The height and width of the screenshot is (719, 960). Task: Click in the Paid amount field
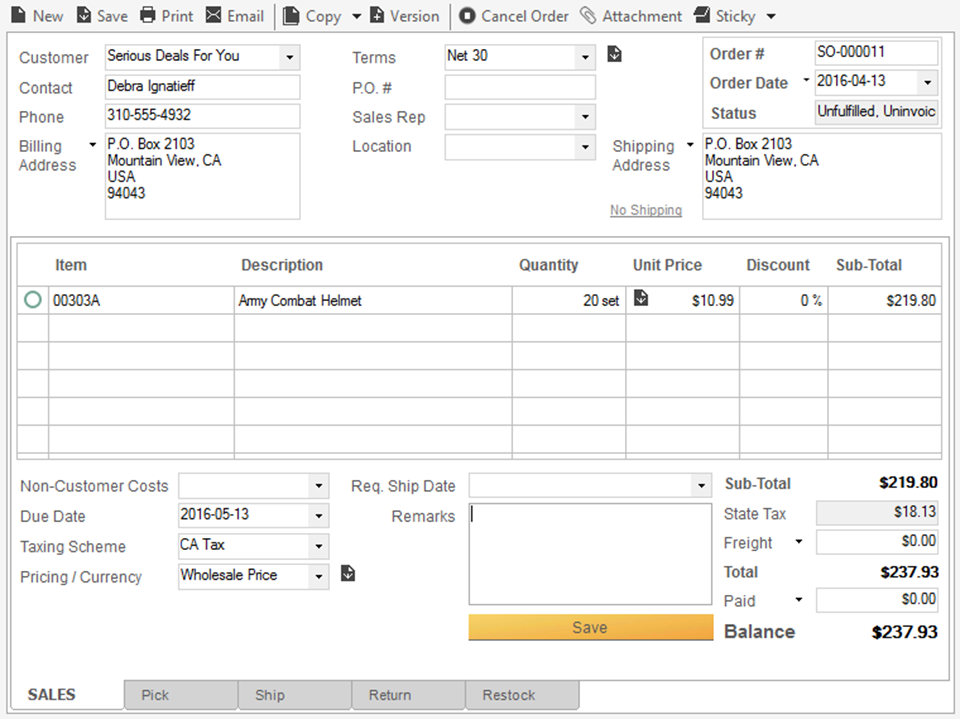[877, 600]
